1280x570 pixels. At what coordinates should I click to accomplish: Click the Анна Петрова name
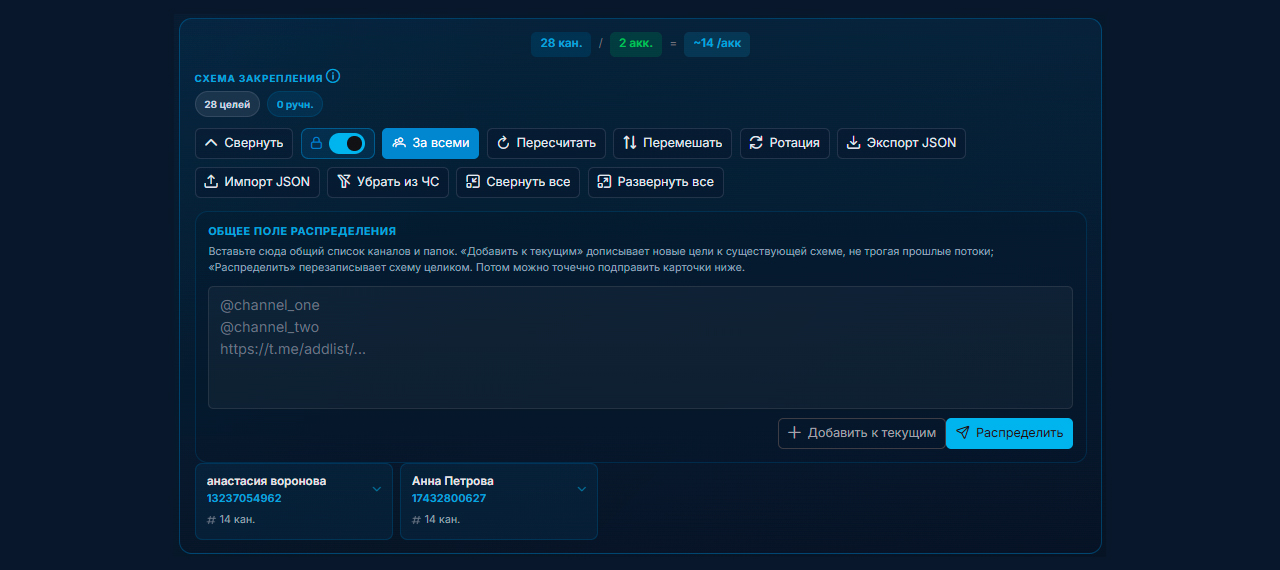(x=452, y=481)
